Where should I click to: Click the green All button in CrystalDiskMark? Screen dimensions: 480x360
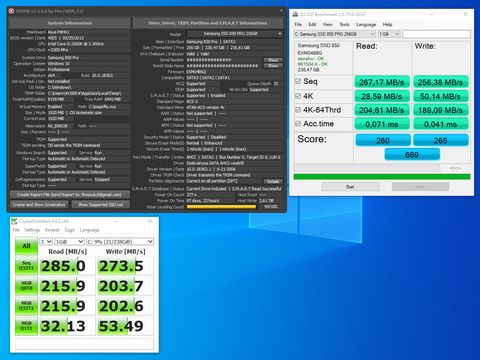pyautogui.click(x=26, y=246)
